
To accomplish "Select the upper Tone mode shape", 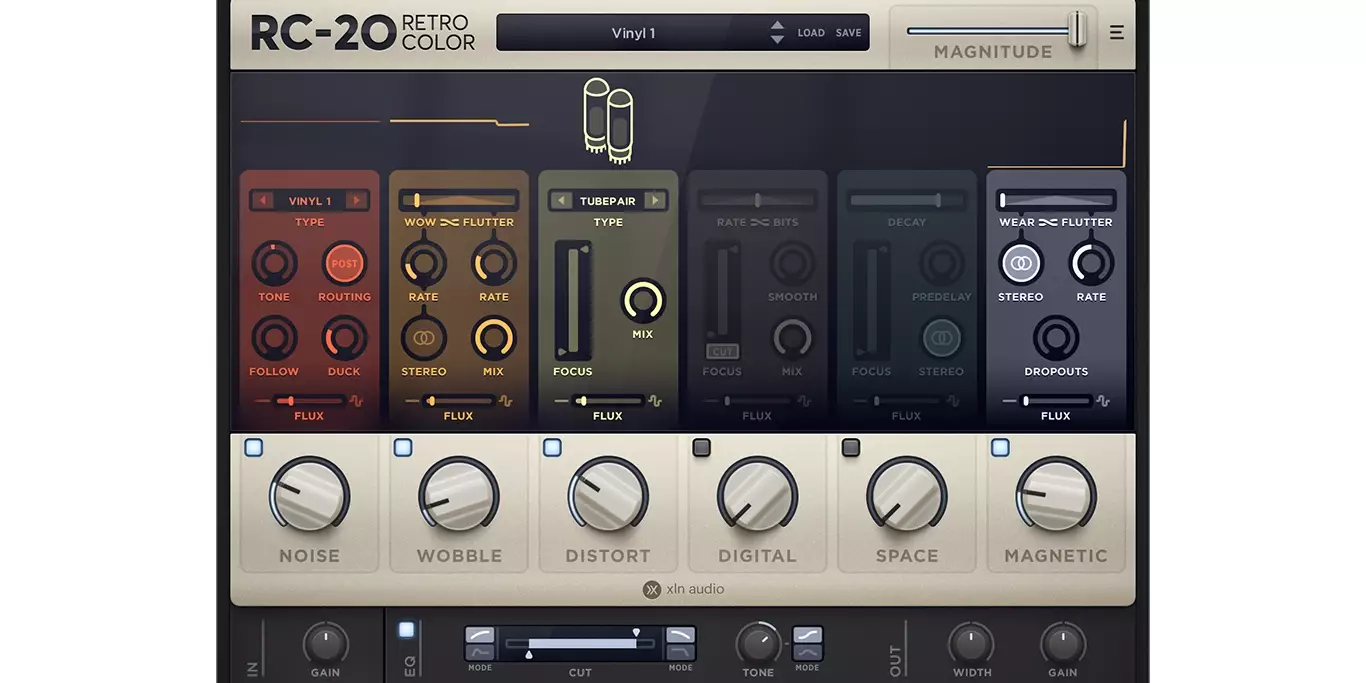I will pos(807,635).
